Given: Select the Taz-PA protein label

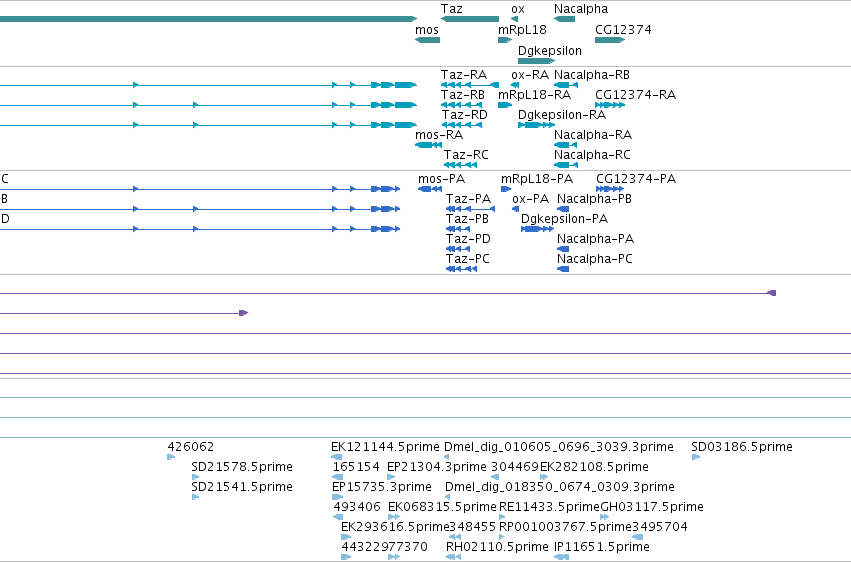Looking at the screenshot, I should 468,199.
